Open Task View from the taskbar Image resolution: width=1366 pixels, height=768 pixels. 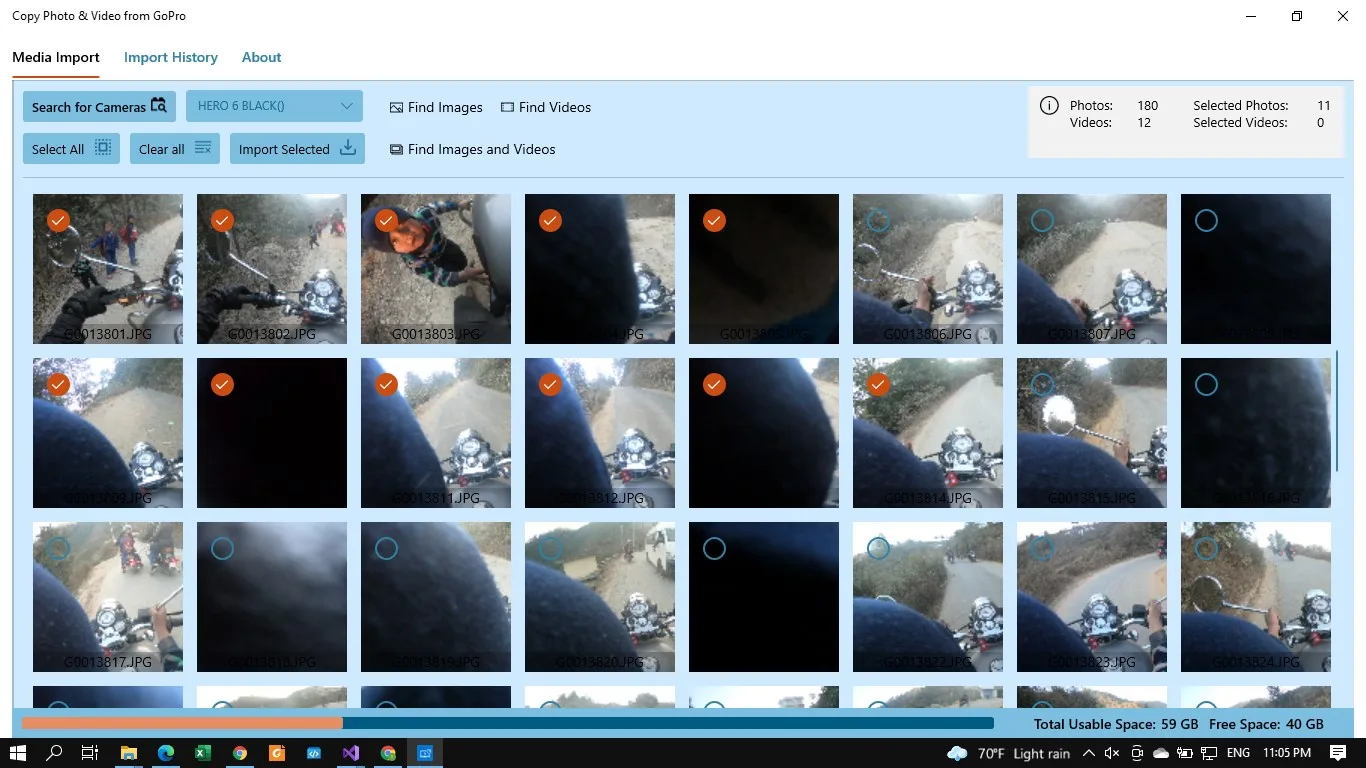coord(90,753)
